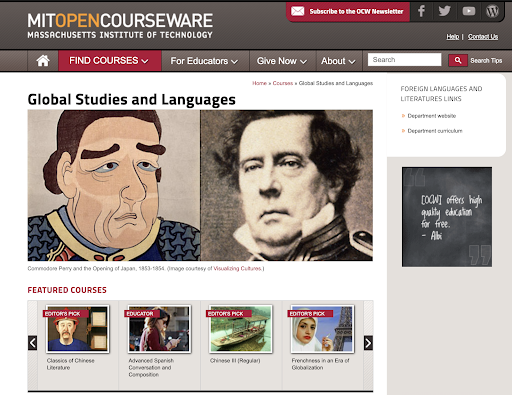Open the Visualizing Cultures link
This screenshot has height=395, width=512.
click(x=238, y=268)
